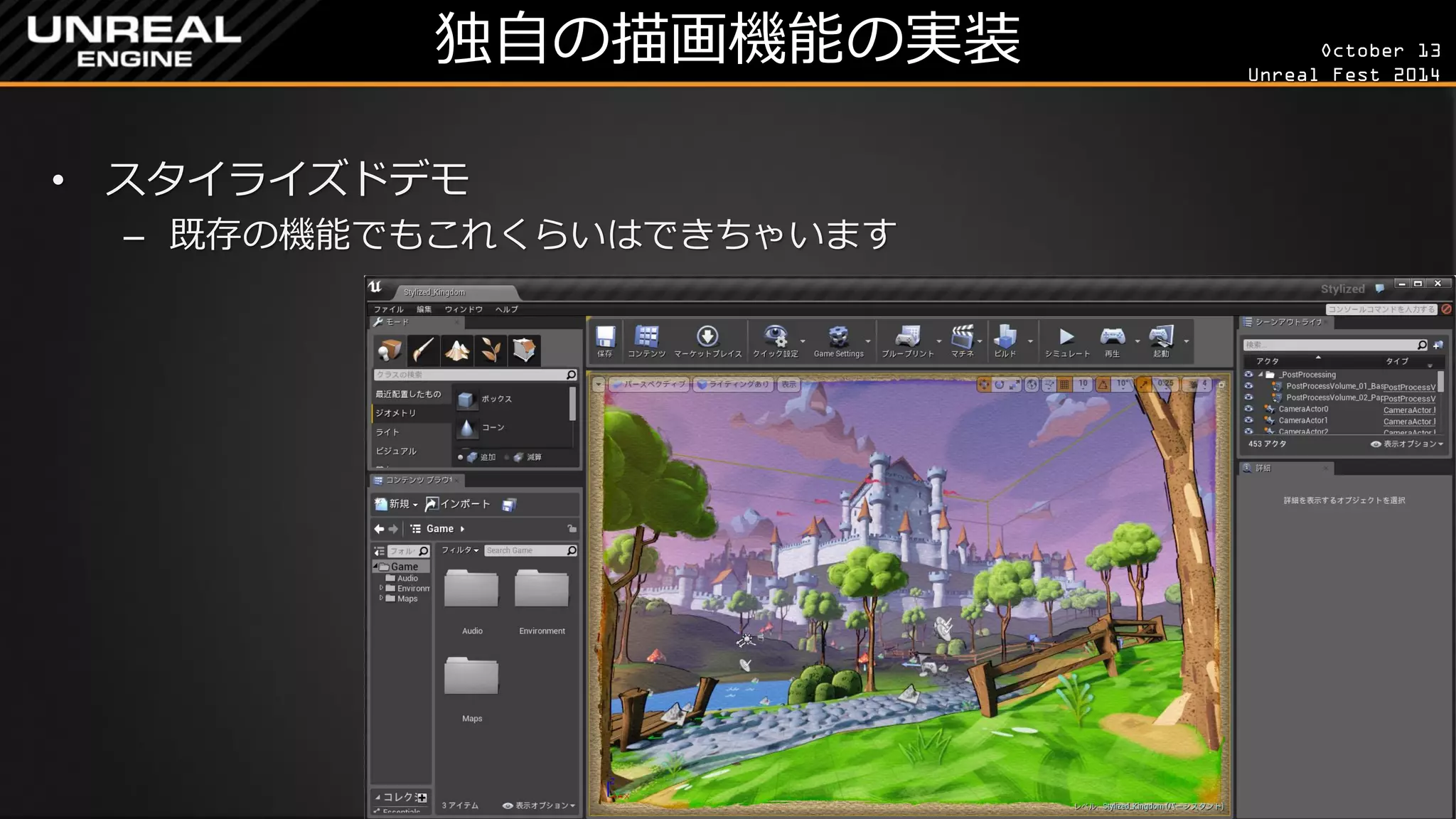
Task: Open Launch options dropdown arrow
Action: tap(1186, 341)
